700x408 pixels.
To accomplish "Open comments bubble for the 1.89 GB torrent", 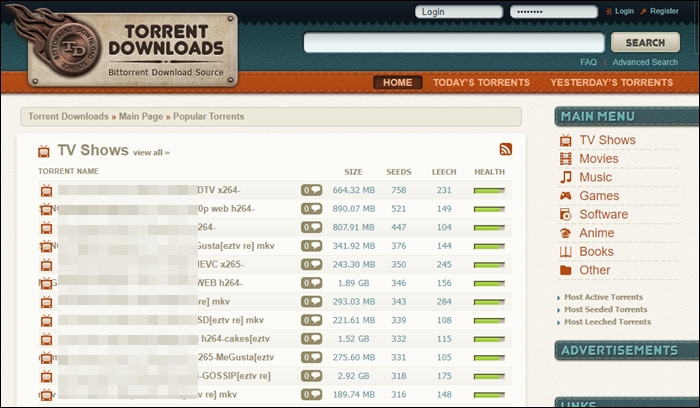I will coord(311,283).
